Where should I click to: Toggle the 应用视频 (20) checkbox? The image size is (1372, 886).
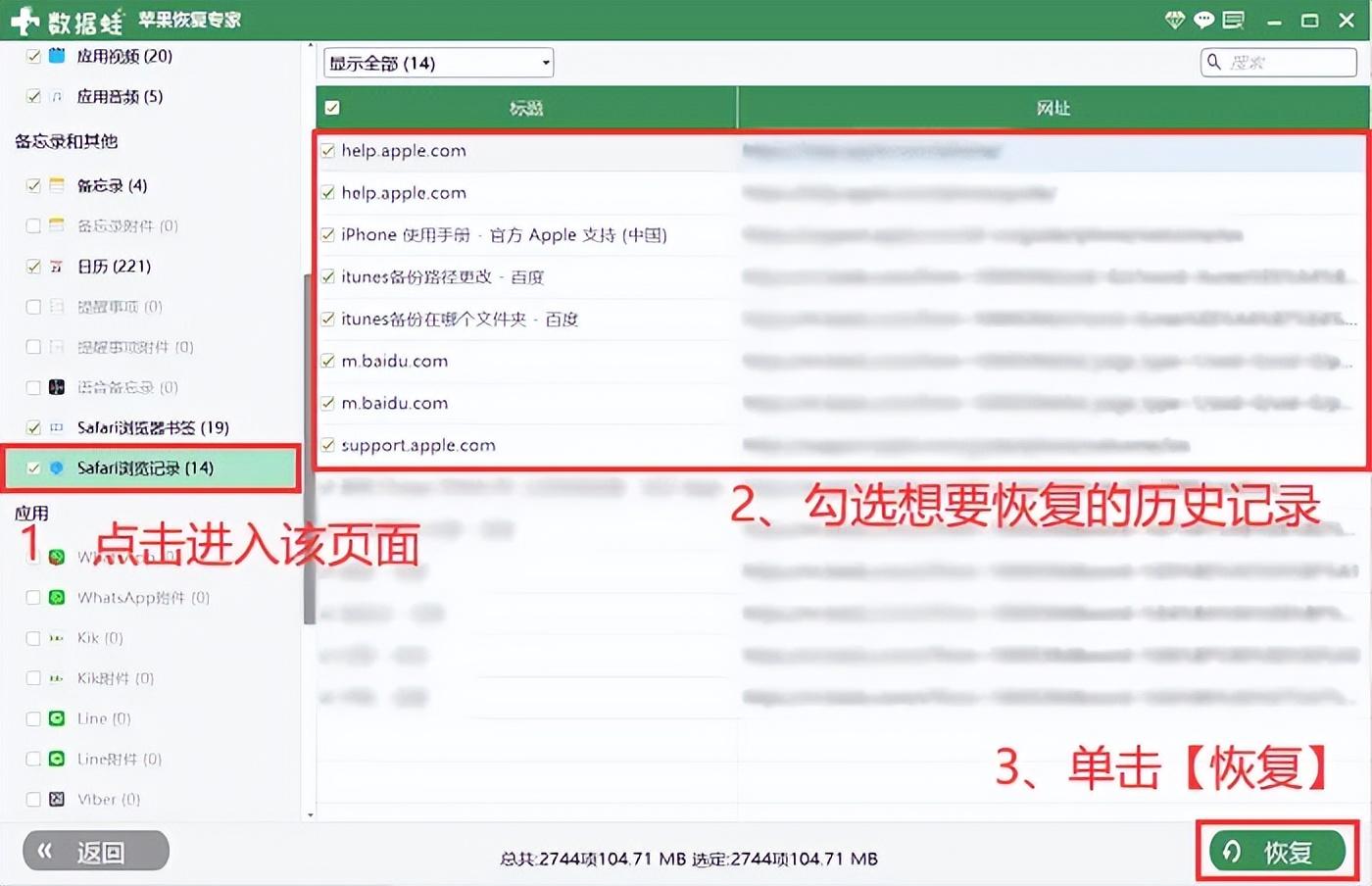point(33,56)
